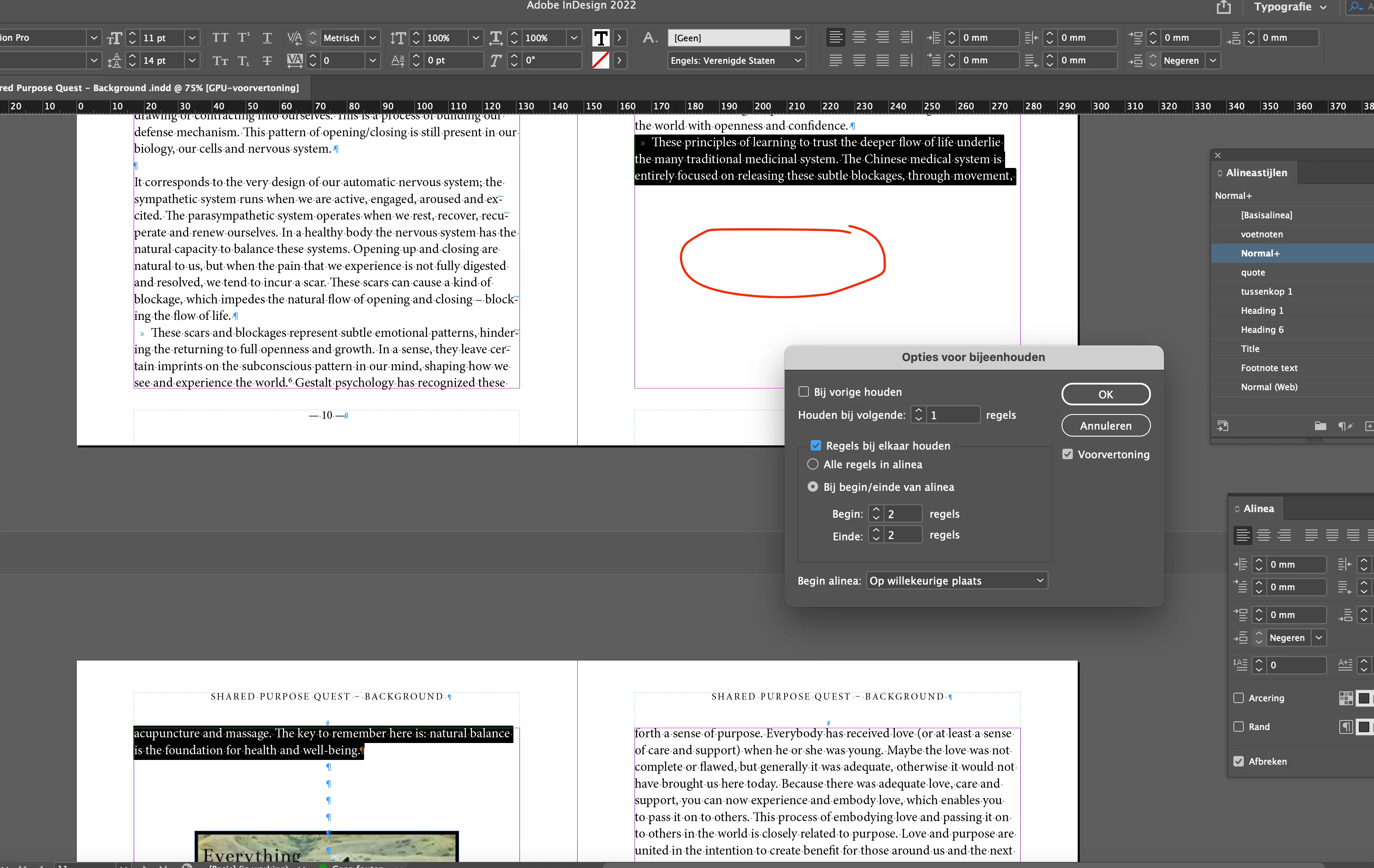Apply Strikethrough formatting

pyautogui.click(x=266, y=60)
